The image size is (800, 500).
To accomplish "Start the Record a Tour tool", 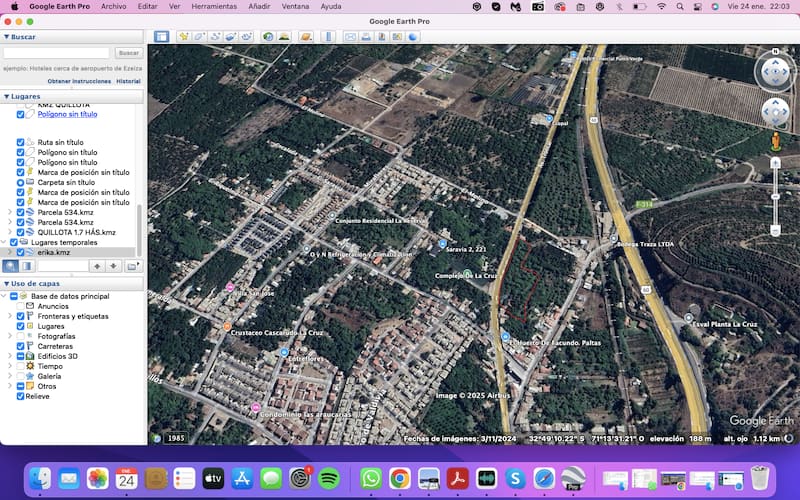I will tap(247, 37).
